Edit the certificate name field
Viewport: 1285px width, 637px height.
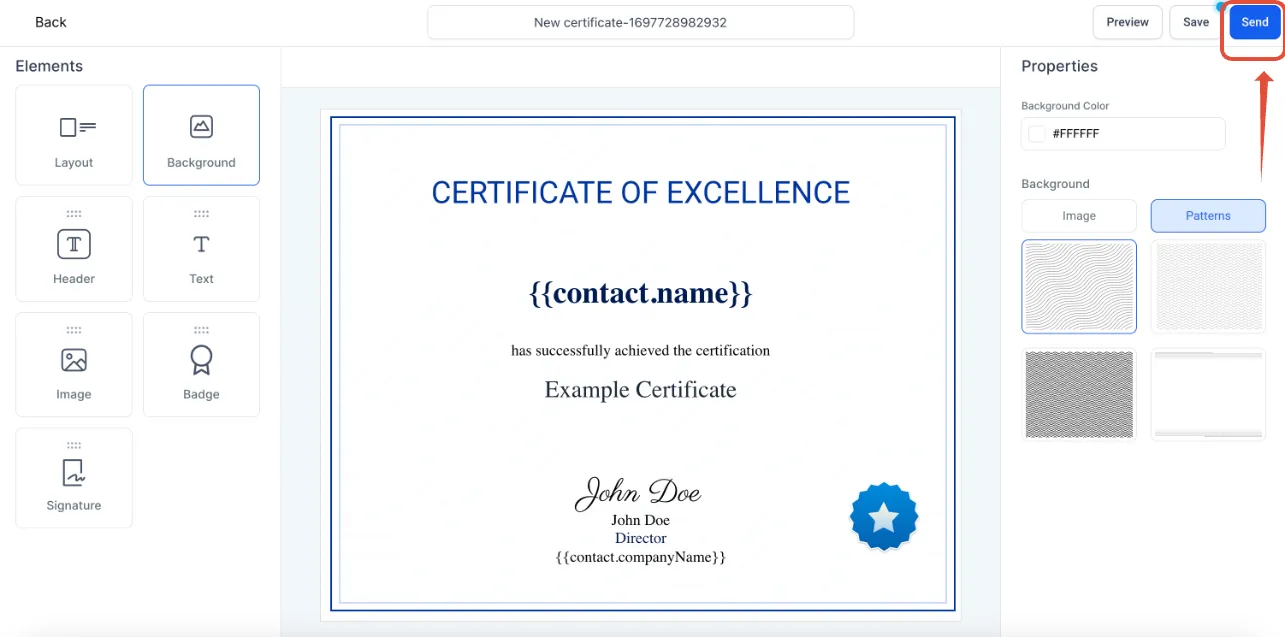(x=641, y=22)
